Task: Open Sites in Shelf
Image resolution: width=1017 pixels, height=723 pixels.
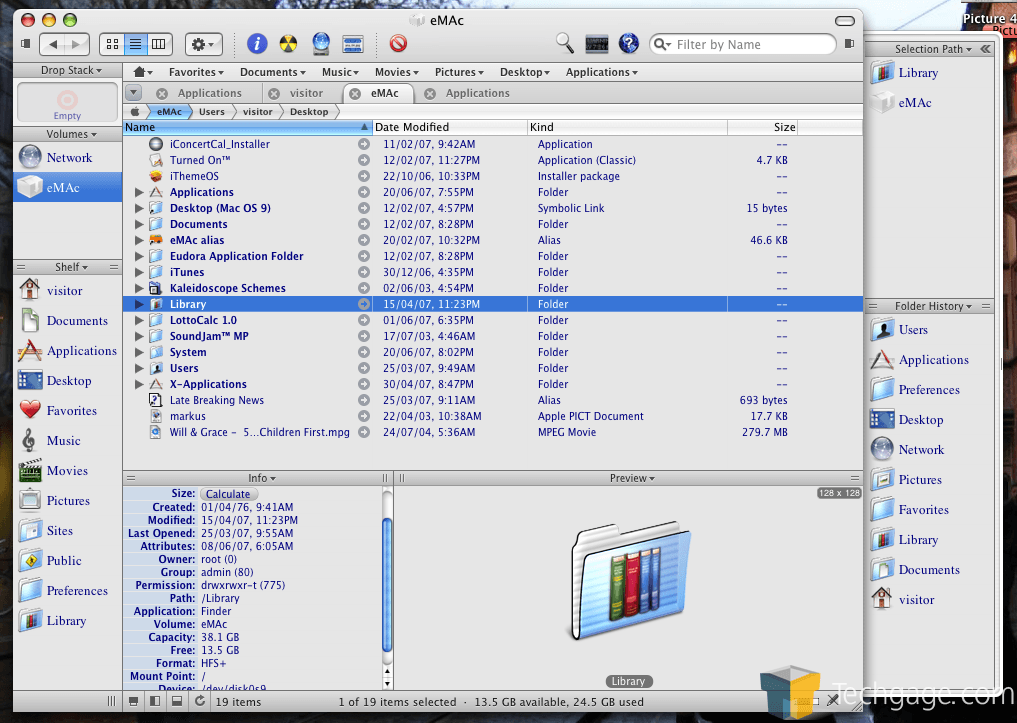Action: click(67, 530)
